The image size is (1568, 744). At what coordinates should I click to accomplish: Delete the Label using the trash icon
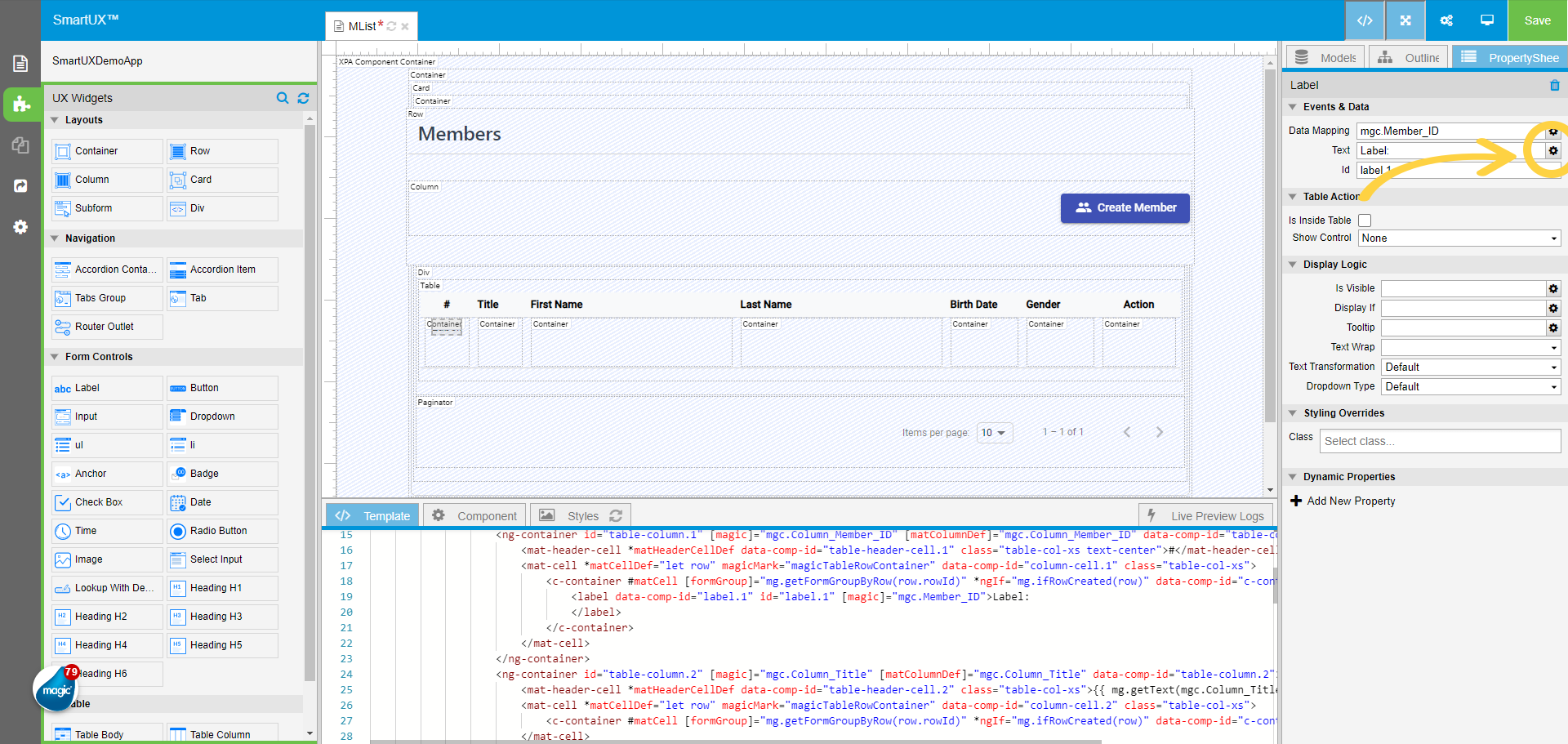(x=1554, y=85)
